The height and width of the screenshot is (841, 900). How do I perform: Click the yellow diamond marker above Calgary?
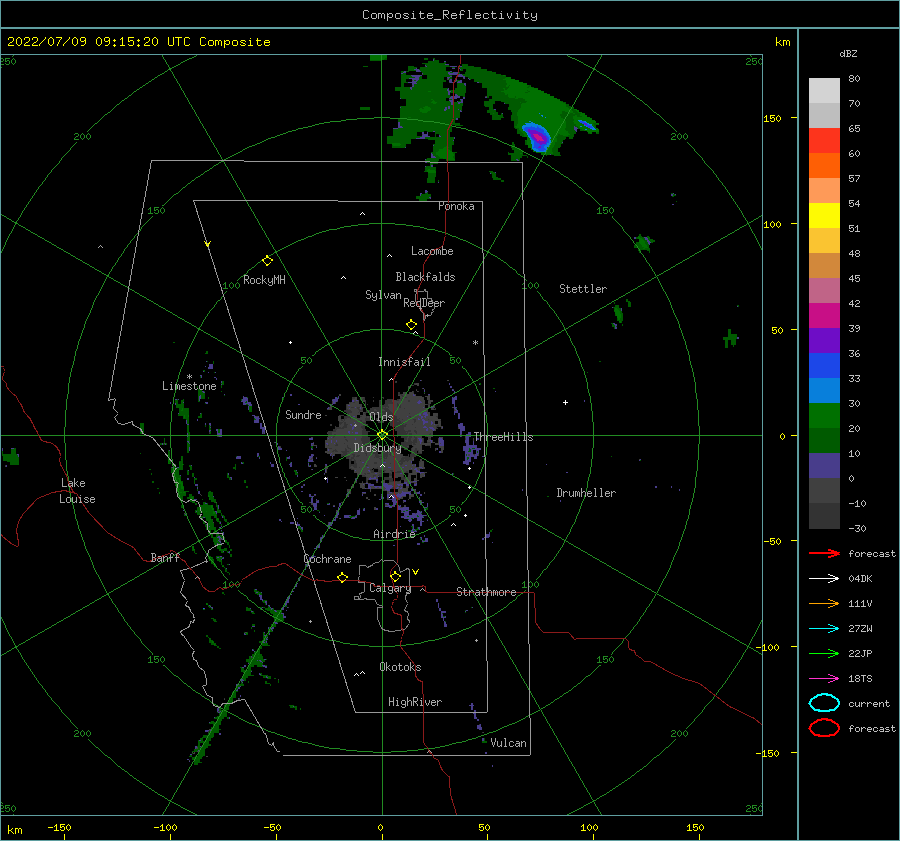[x=395, y=576]
